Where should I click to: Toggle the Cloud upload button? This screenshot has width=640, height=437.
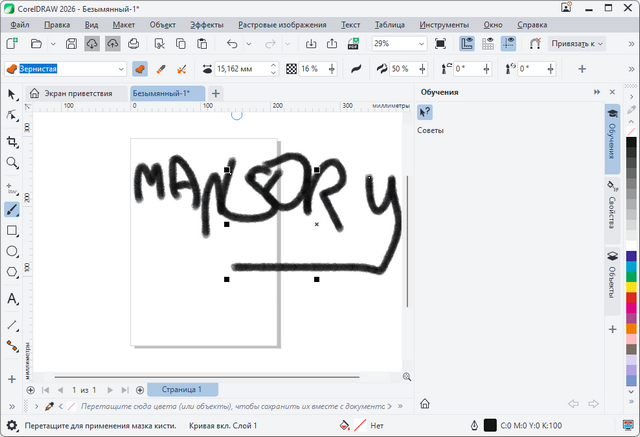[113, 44]
